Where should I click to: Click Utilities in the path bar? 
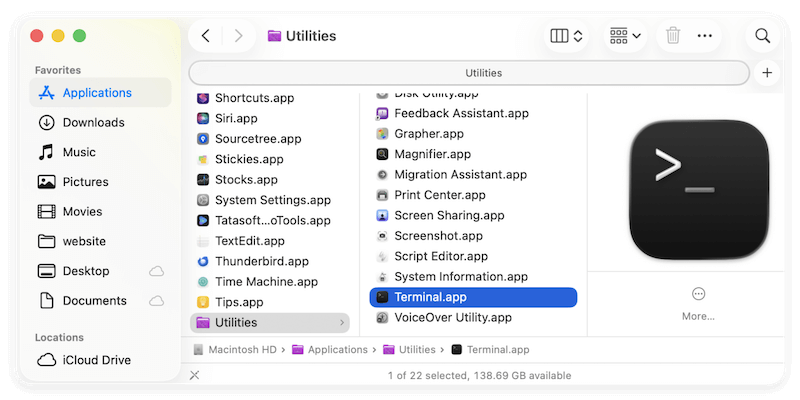point(409,349)
